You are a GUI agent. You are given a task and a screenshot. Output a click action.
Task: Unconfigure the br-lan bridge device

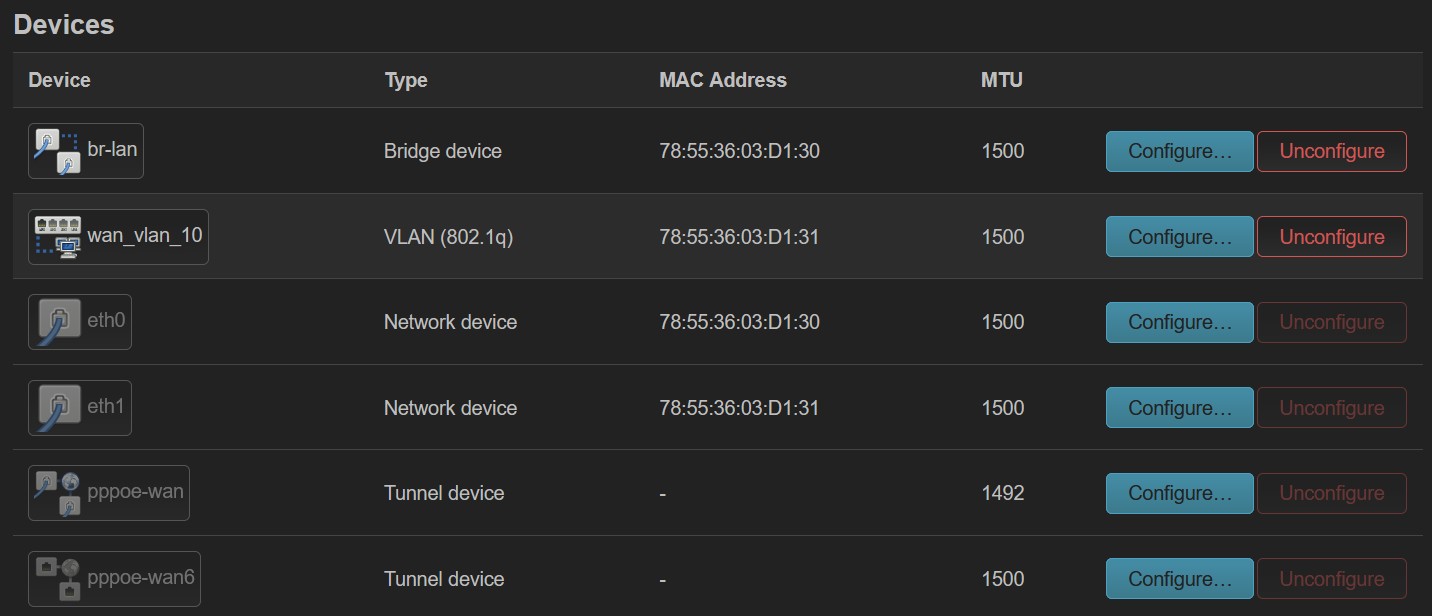pos(1332,152)
